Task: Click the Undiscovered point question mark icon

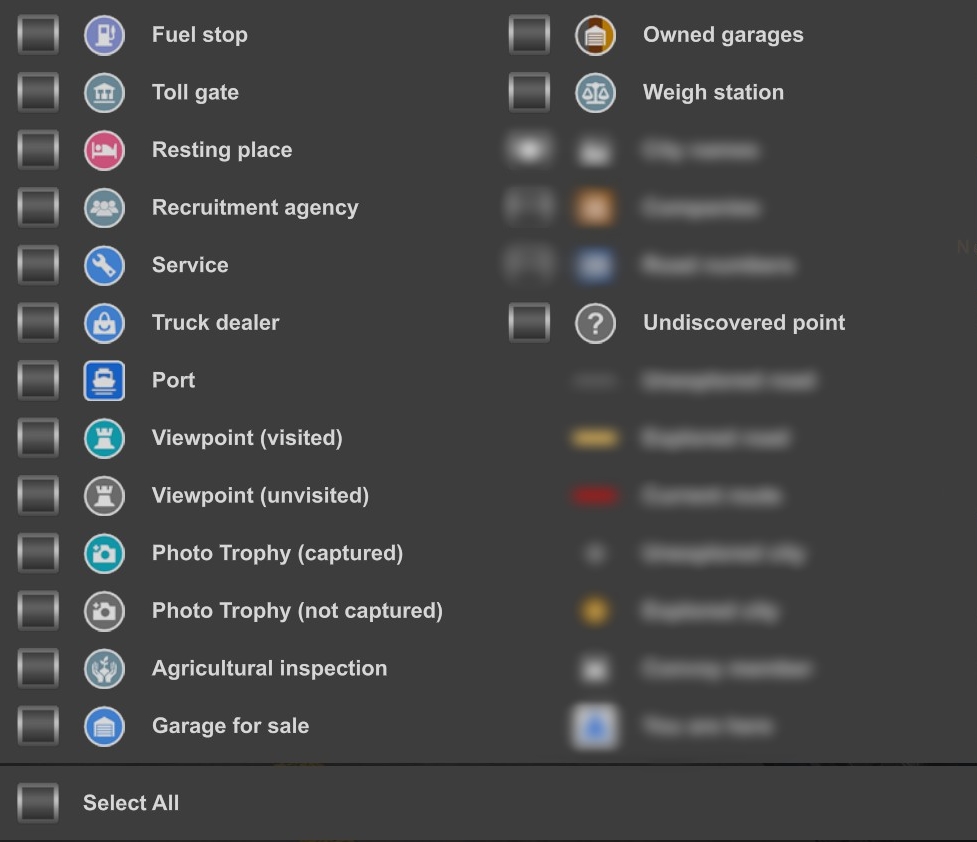Action: 595,323
